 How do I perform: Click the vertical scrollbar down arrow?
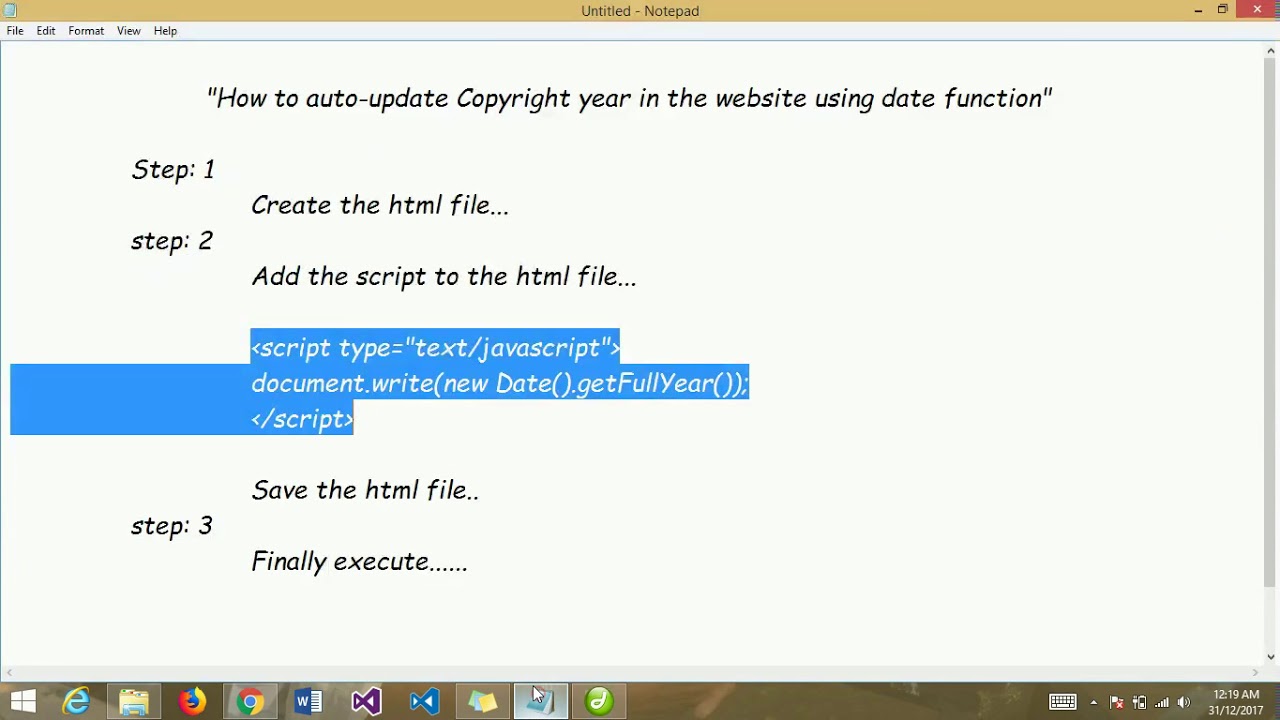(1271, 657)
